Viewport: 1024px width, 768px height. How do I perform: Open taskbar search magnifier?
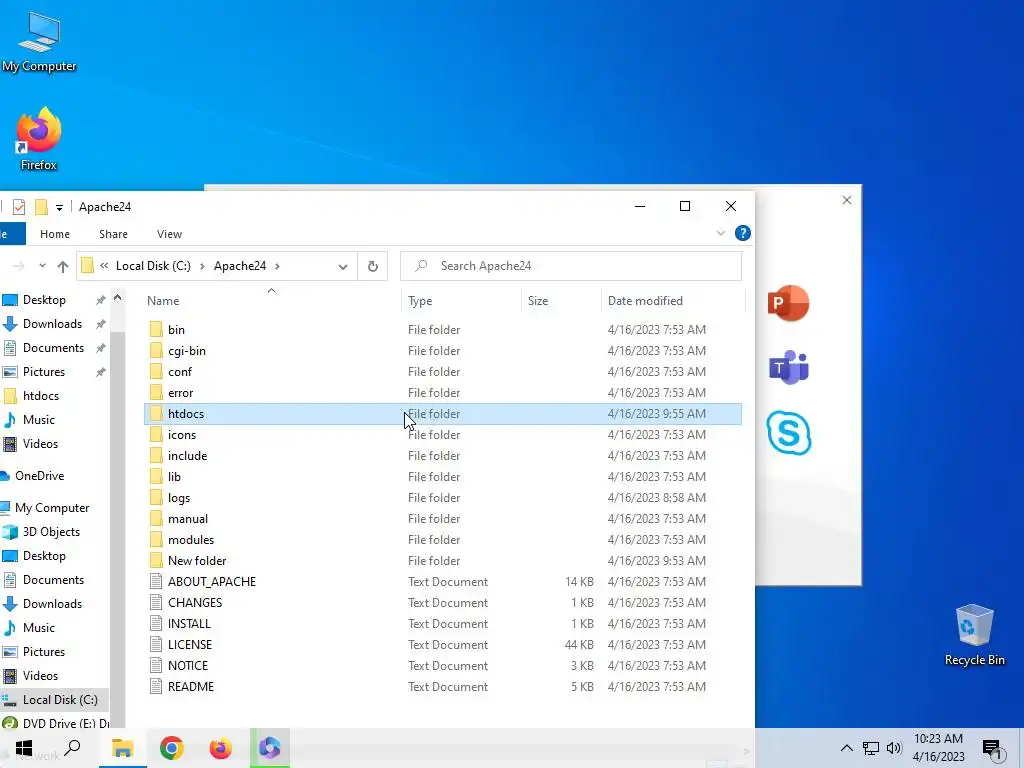72,748
